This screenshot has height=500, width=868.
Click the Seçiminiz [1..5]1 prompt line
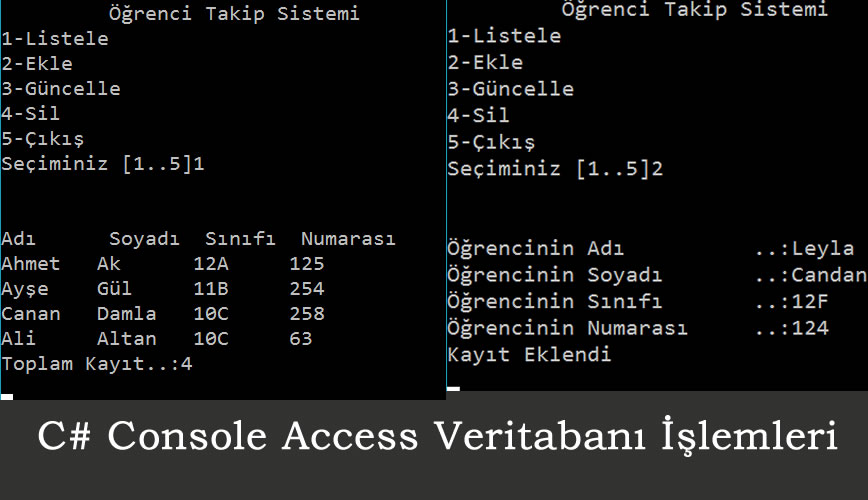[x=103, y=164]
